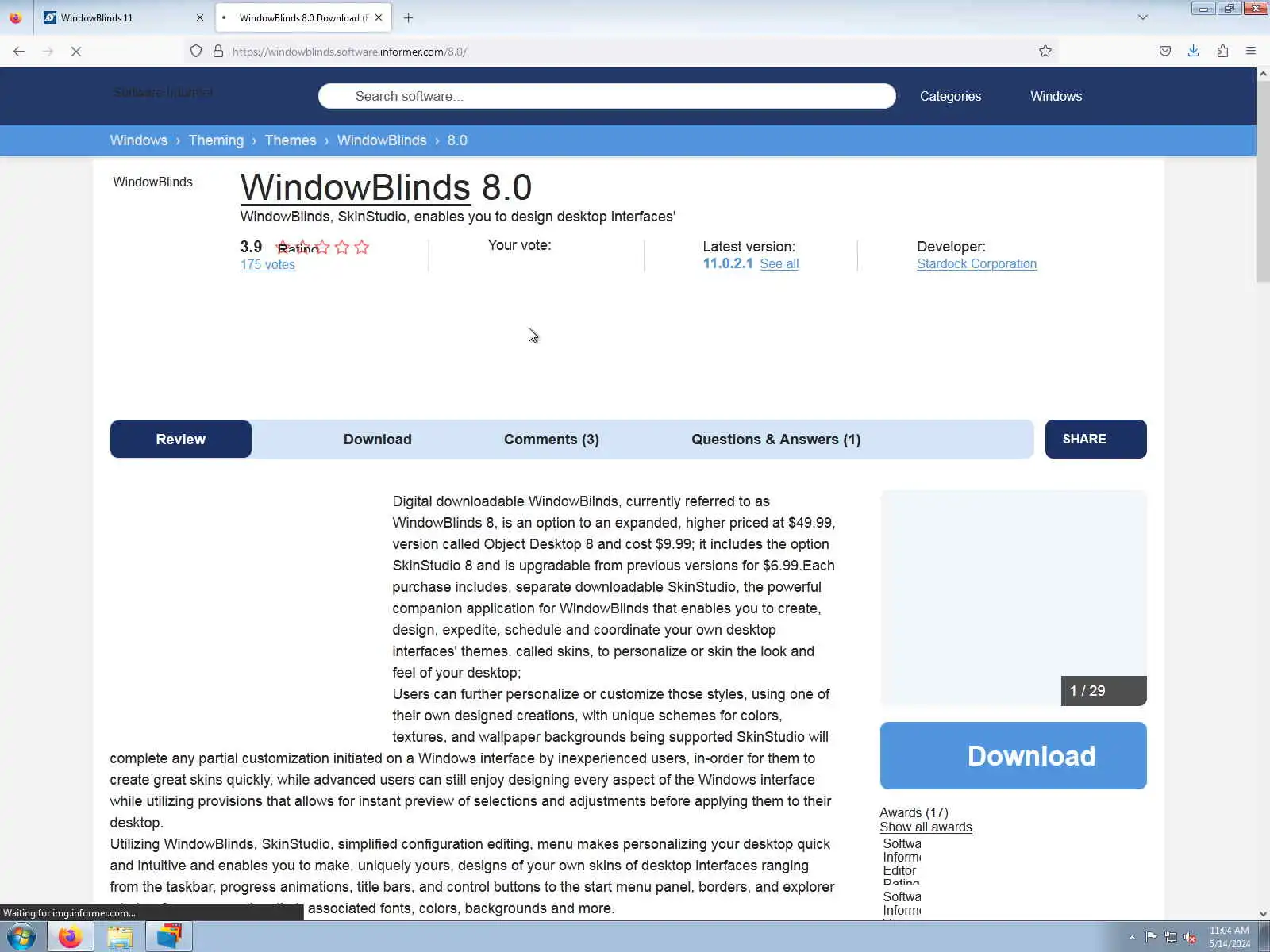Open the muted volume tray icon

coord(1190,938)
